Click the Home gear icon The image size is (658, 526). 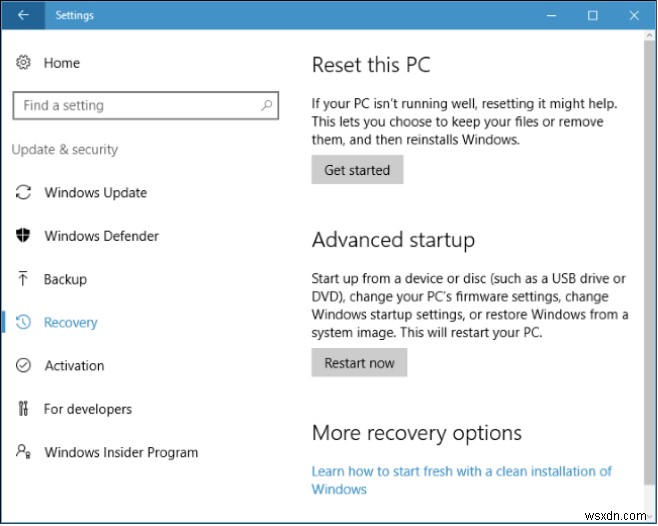tap(23, 63)
